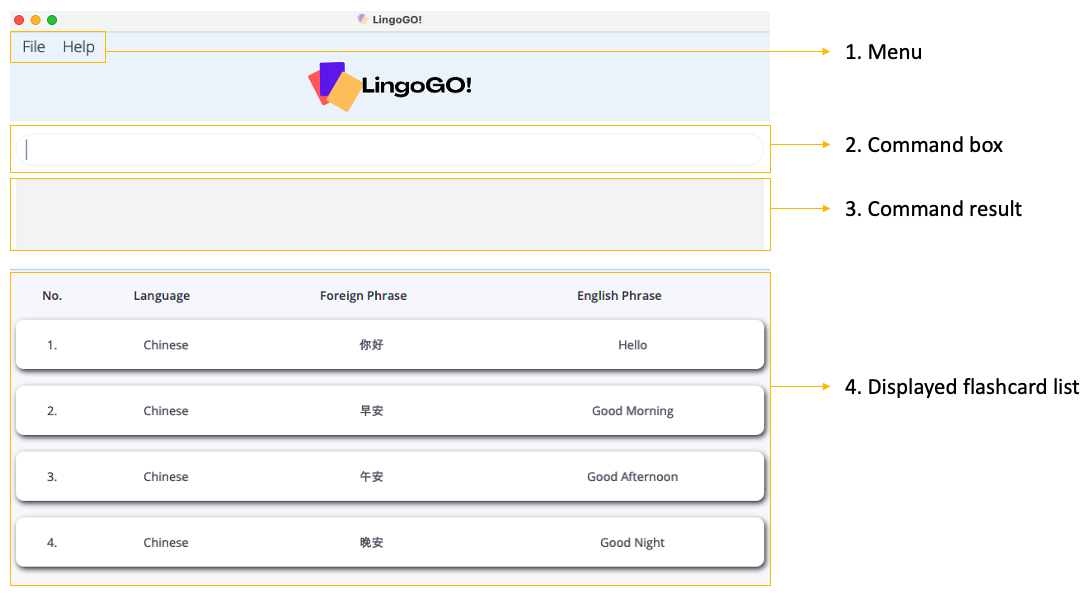Click the red close window button

(19, 20)
